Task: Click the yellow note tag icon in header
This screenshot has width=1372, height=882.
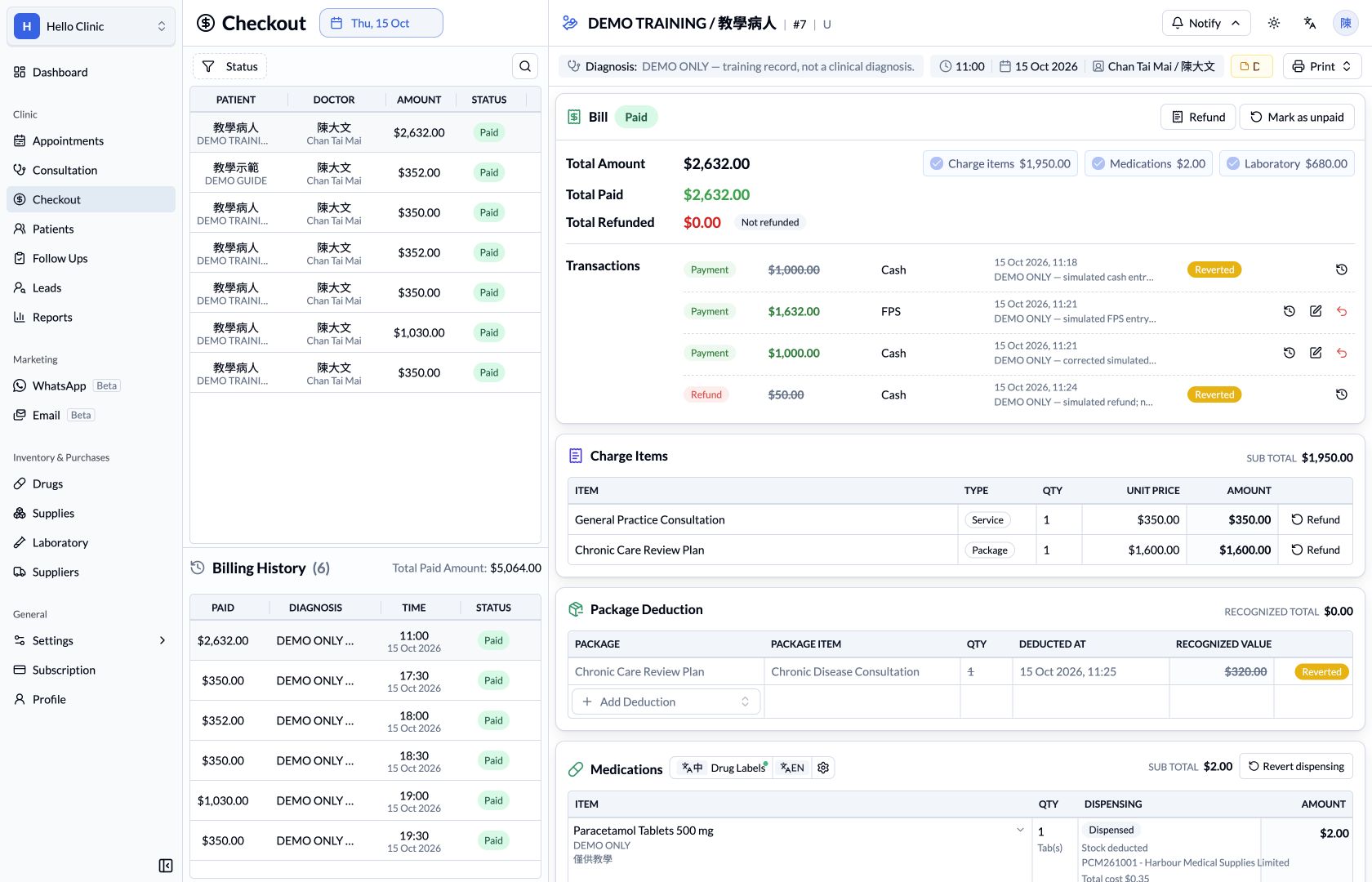Action: 1251,66
